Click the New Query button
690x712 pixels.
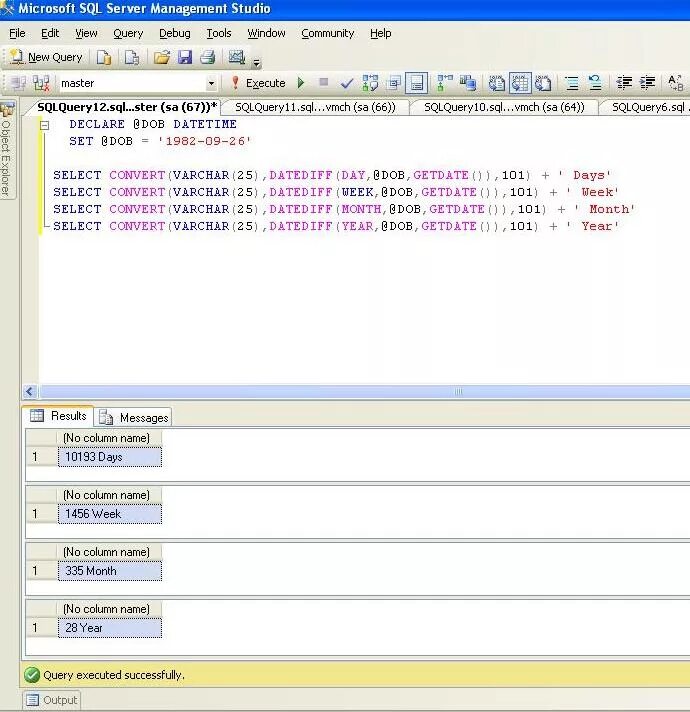47,58
